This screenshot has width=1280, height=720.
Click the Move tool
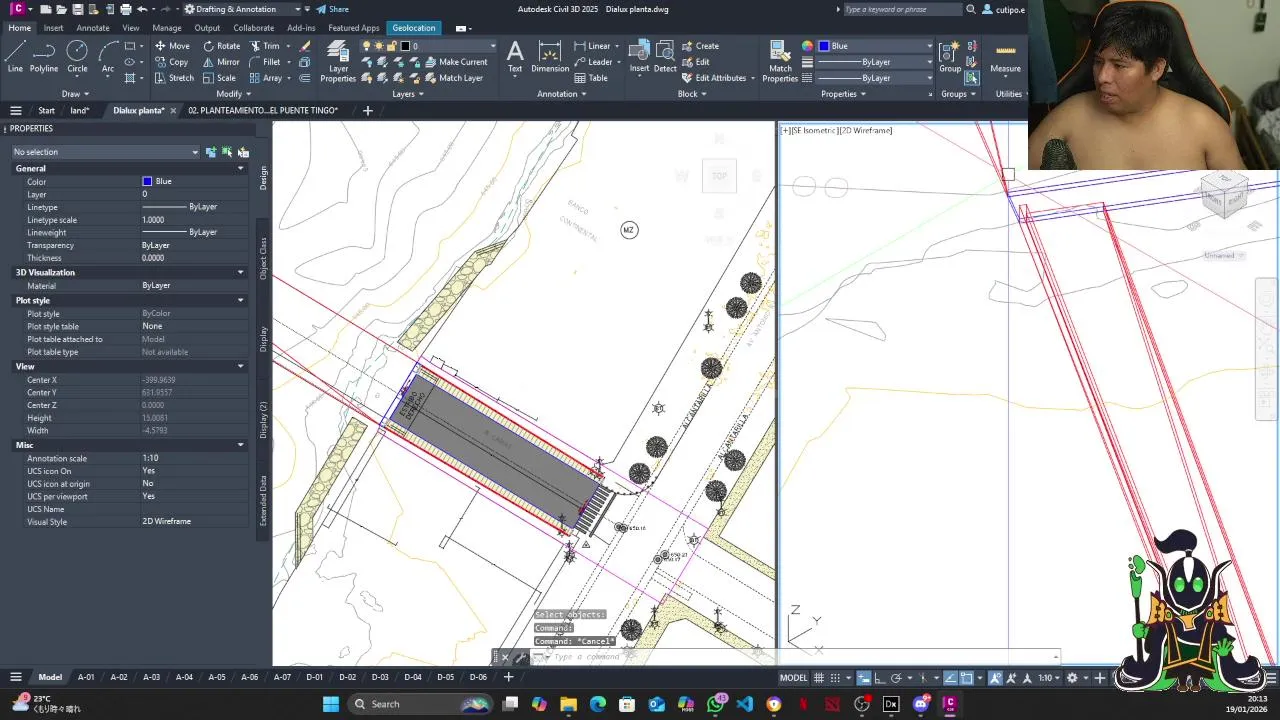tap(171, 46)
